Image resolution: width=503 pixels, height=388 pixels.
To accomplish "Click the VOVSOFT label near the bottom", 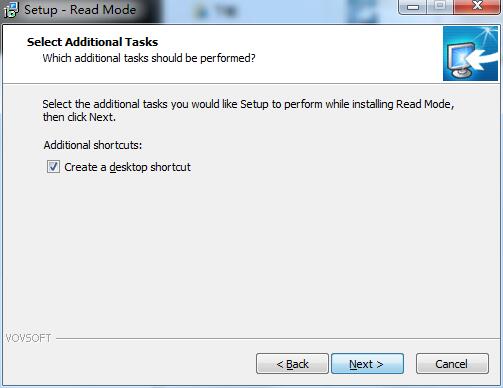I will tap(28, 338).
